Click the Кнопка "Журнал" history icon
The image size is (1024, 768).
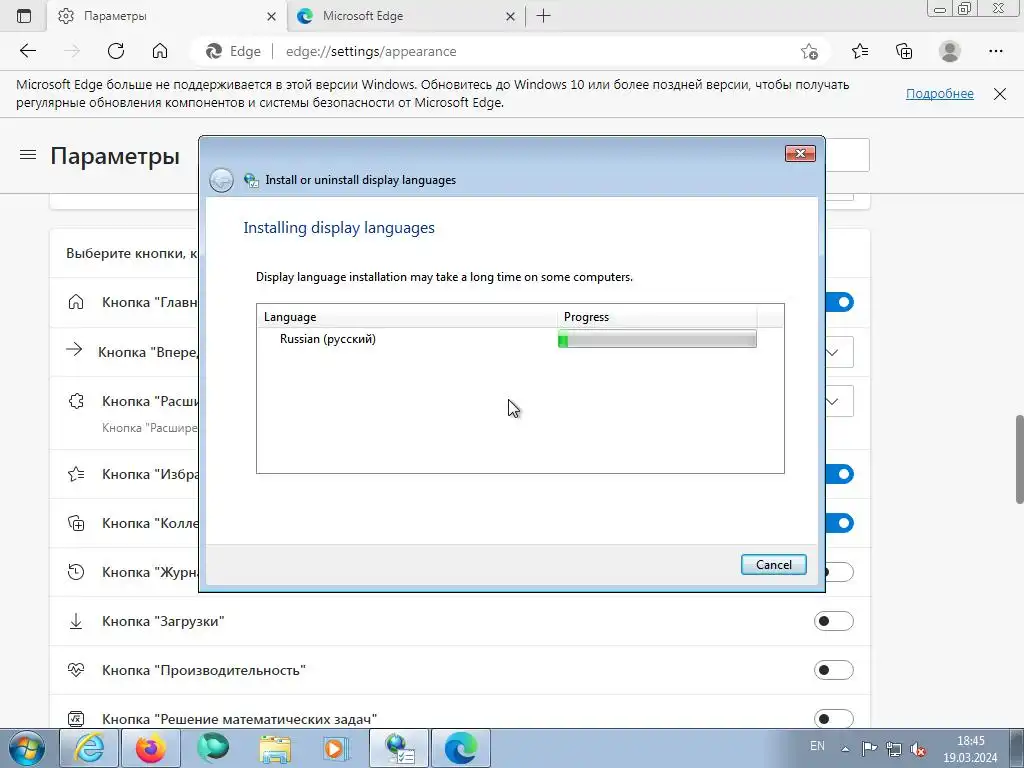[76, 572]
